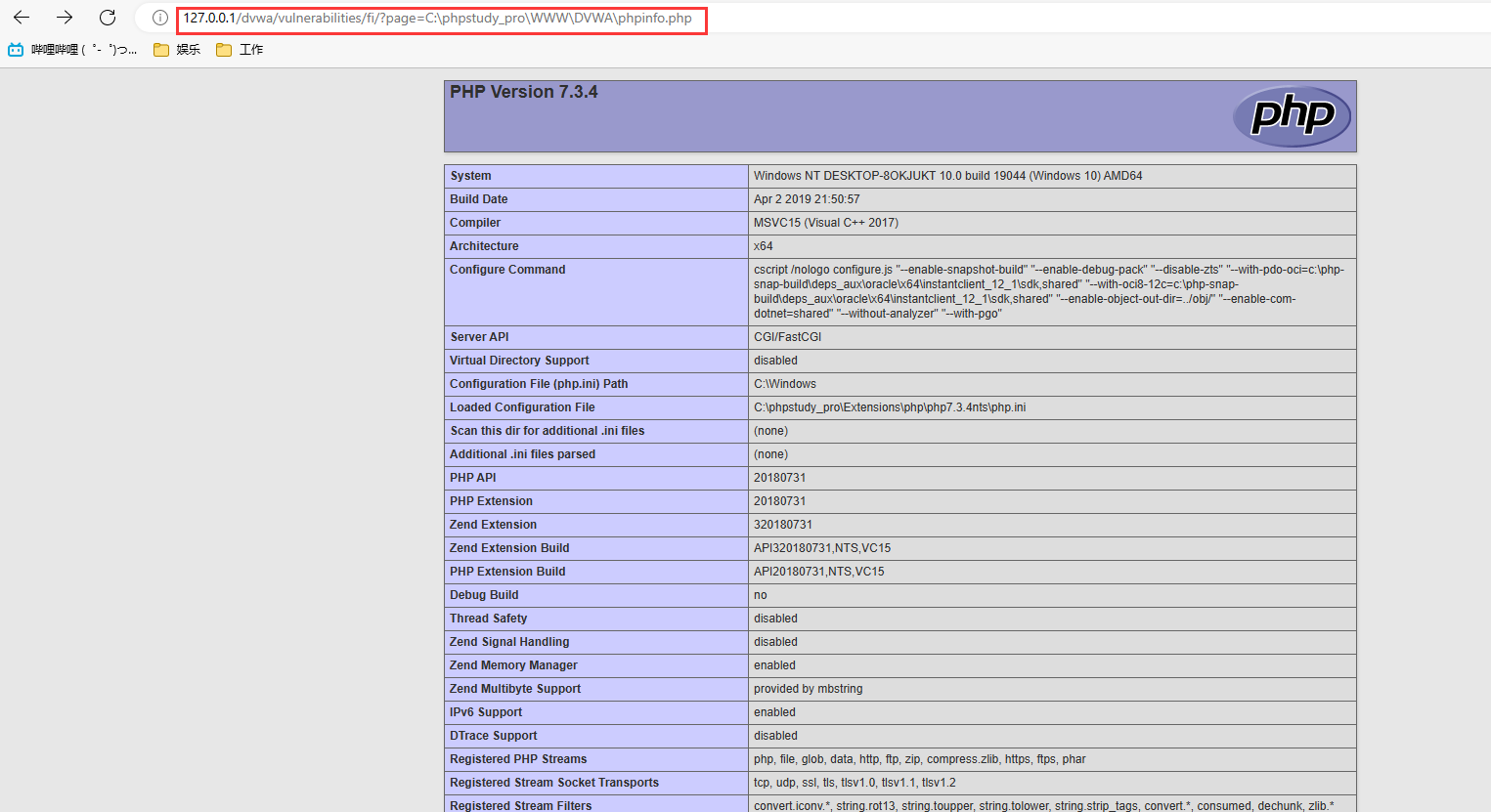Click the Windows NT DESKTOP-8OKJUKT value
This screenshot has width=1491, height=812.
pyautogui.click(x=947, y=176)
